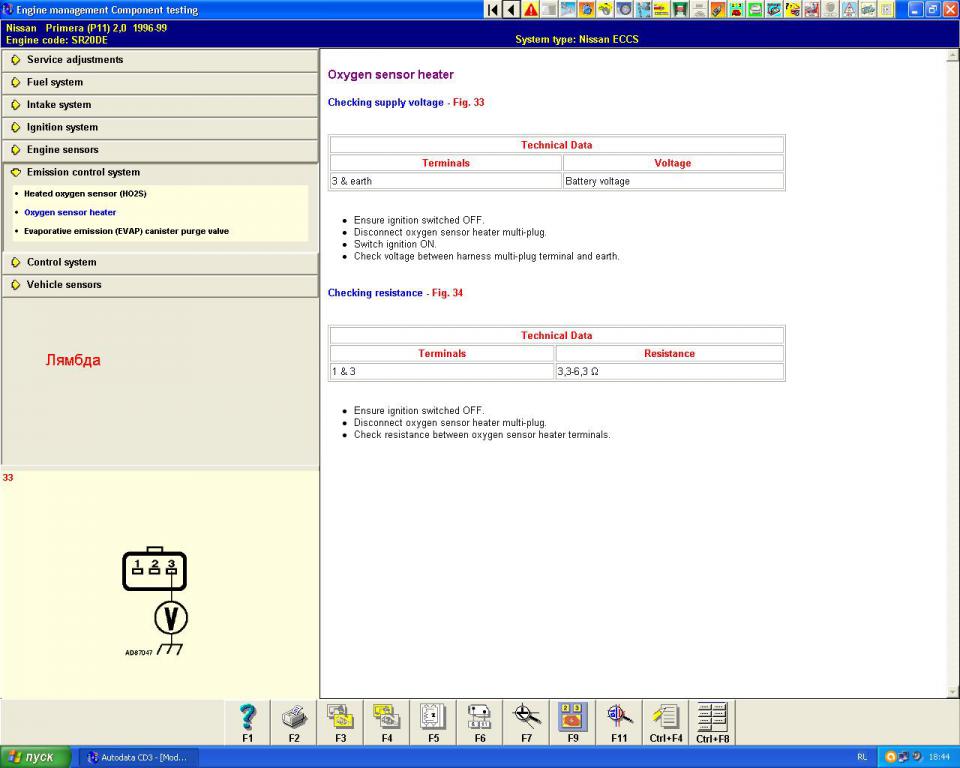The image size is (960, 768).
Task: Open Evaporative emission (EVAP) canister purge valve
Action: point(126,231)
